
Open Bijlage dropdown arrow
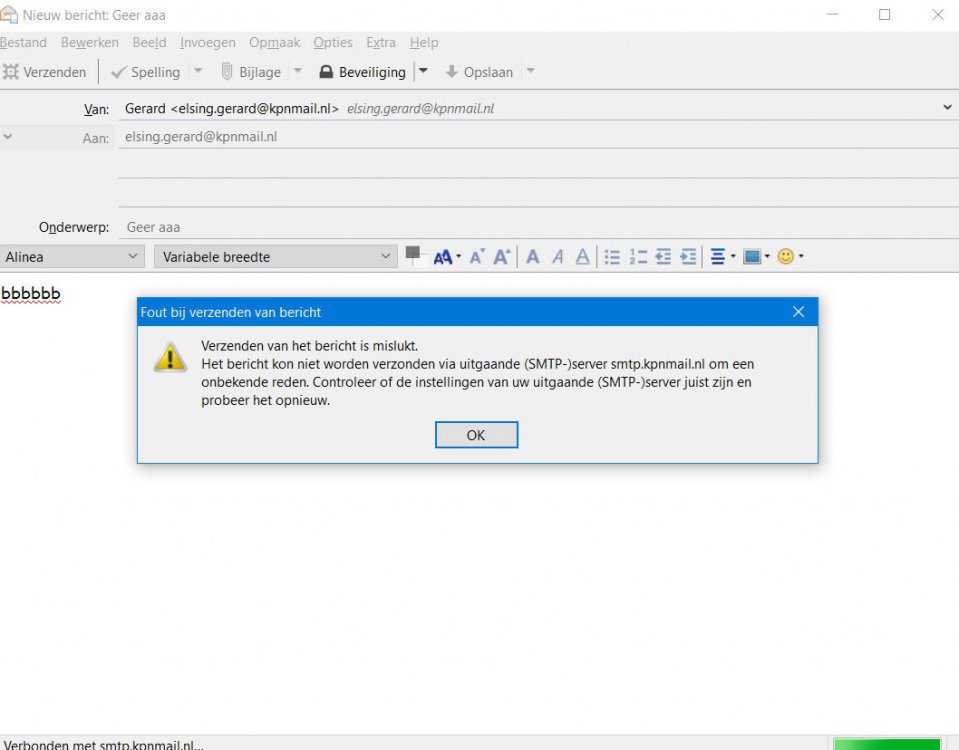click(298, 72)
